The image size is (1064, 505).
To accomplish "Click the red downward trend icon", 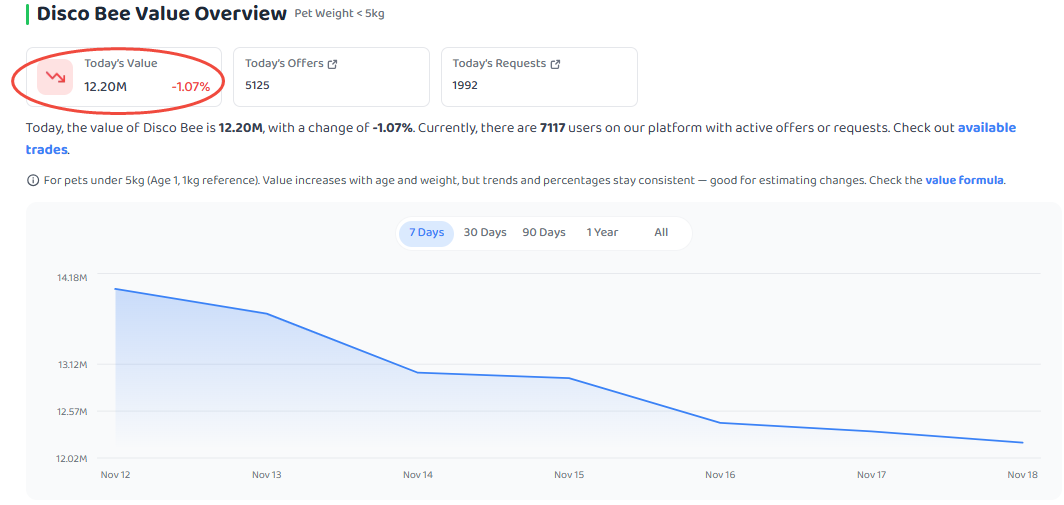I will (55, 77).
